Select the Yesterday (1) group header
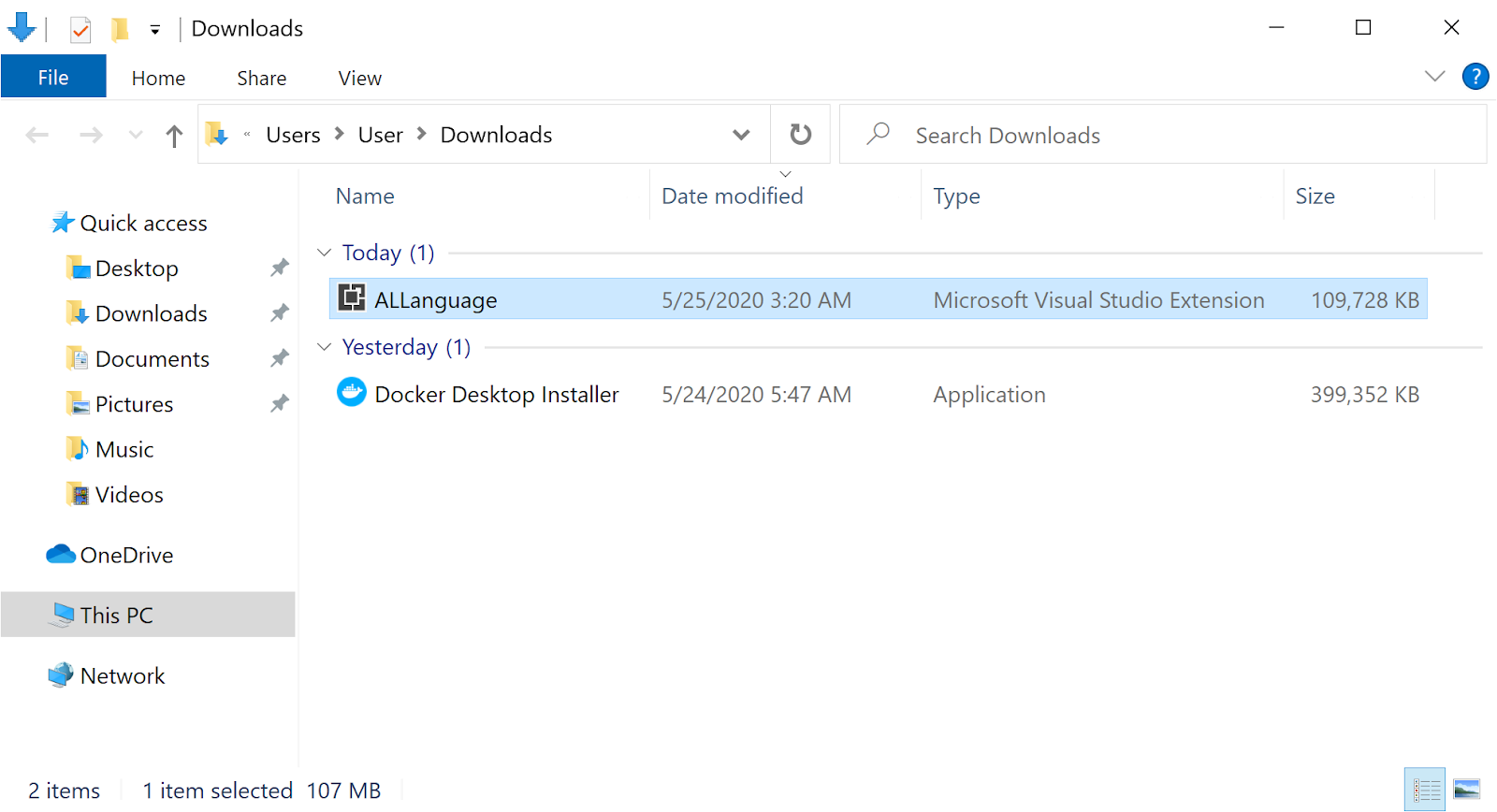Screen dimensions: 1497x812 pos(406,347)
